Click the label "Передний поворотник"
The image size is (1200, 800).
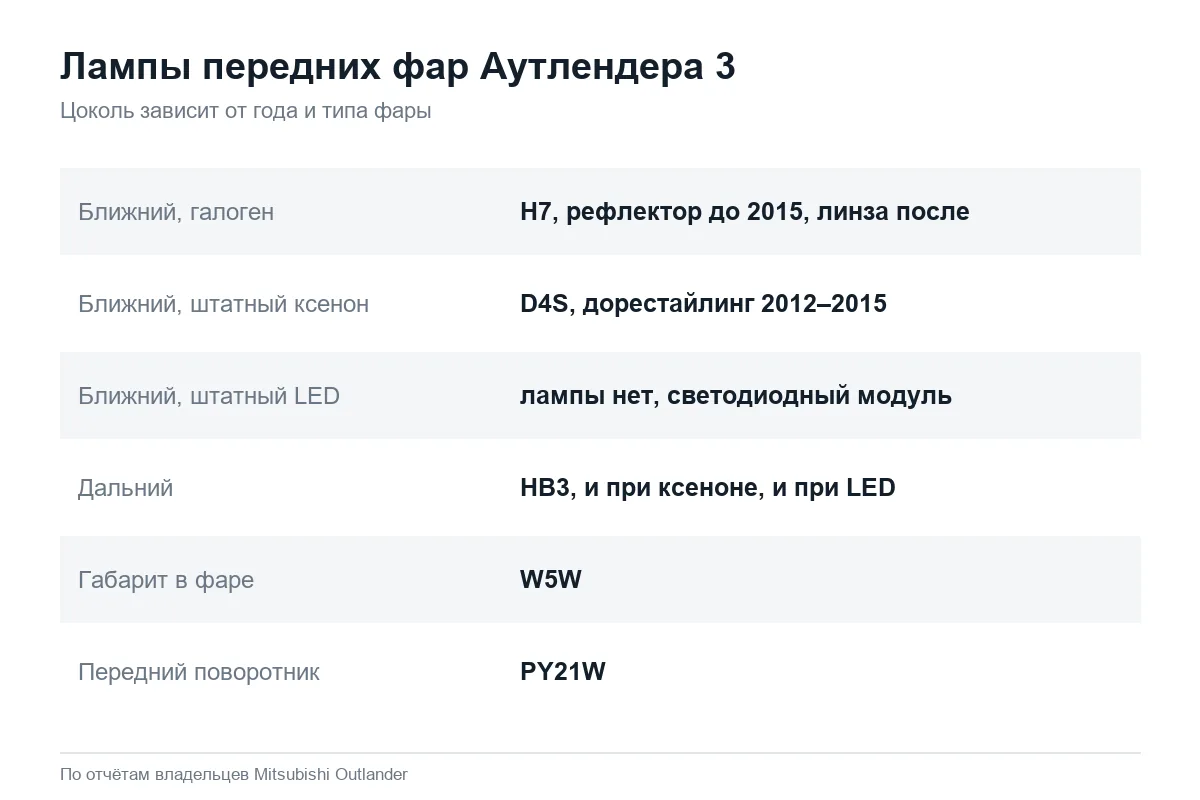tap(199, 672)
